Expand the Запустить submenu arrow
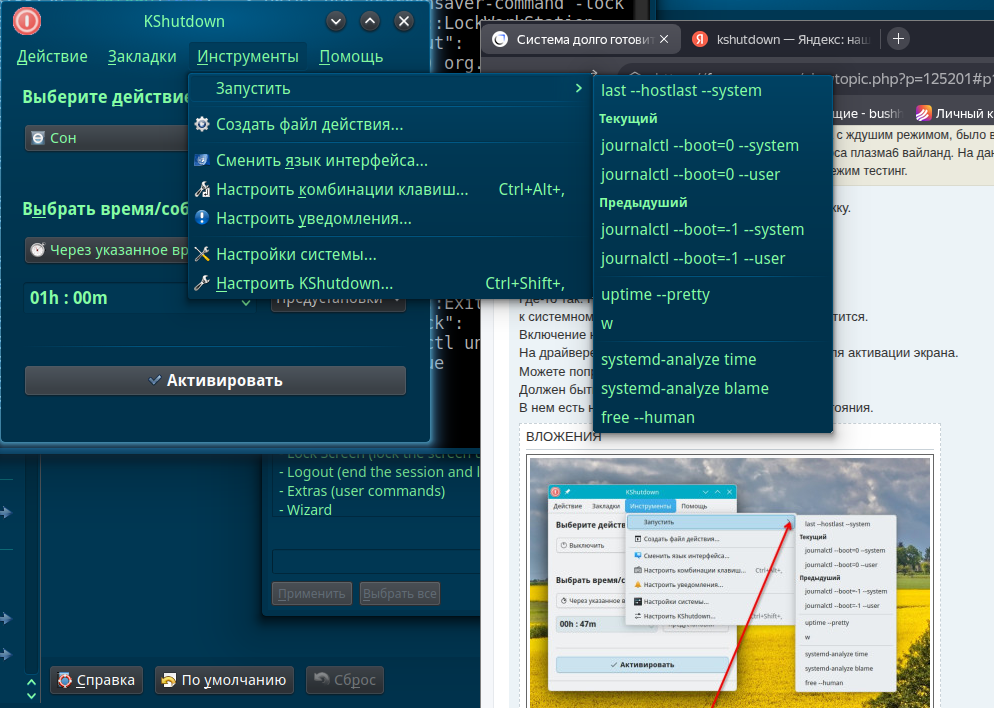The width and height of the screenshot is (994, 708). click(578, 88)
